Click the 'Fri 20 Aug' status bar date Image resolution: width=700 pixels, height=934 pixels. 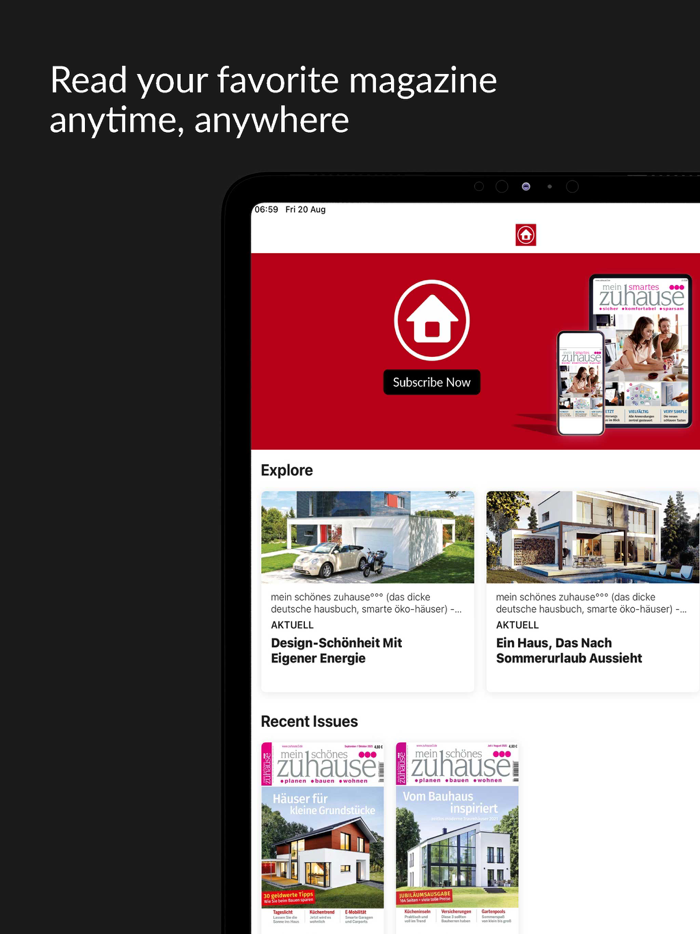click(305, 209)
